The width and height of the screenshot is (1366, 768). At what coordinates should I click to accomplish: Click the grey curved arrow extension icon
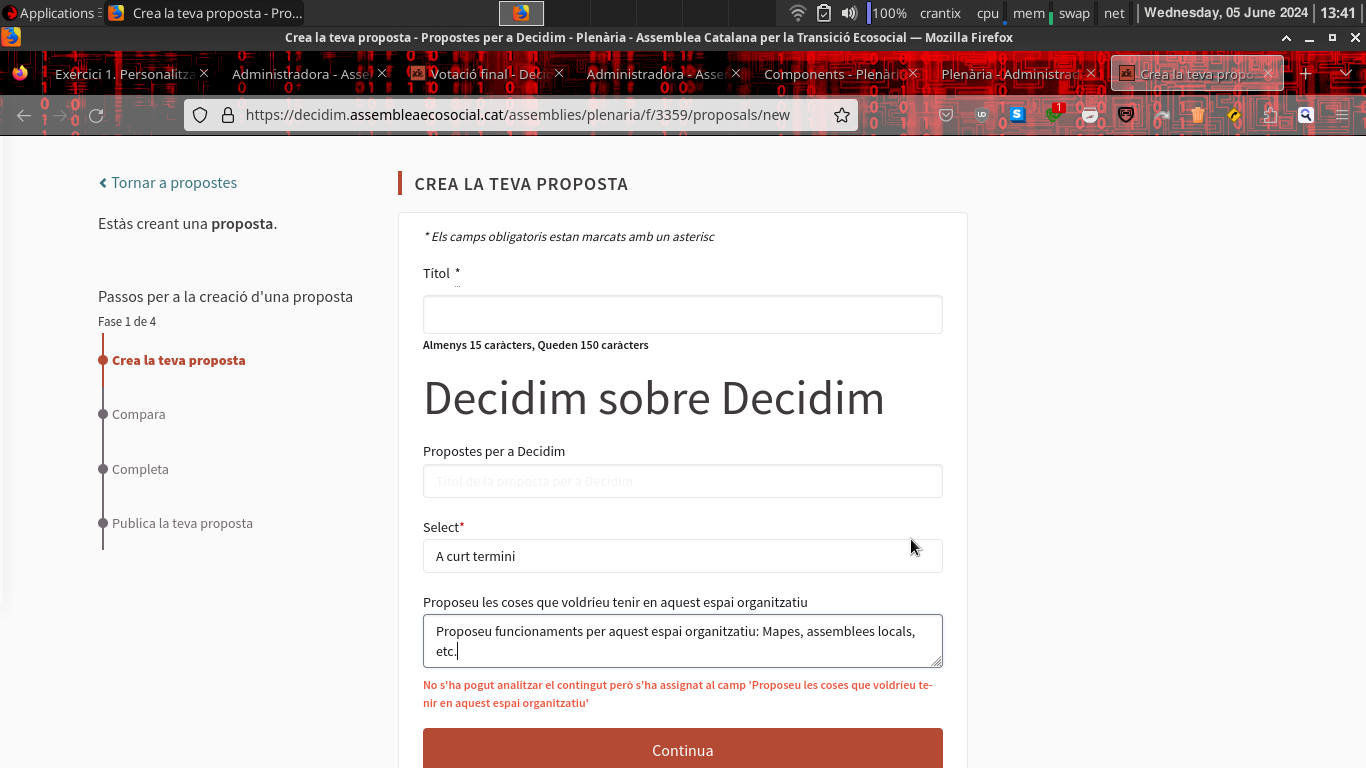tap(1162, 115)
